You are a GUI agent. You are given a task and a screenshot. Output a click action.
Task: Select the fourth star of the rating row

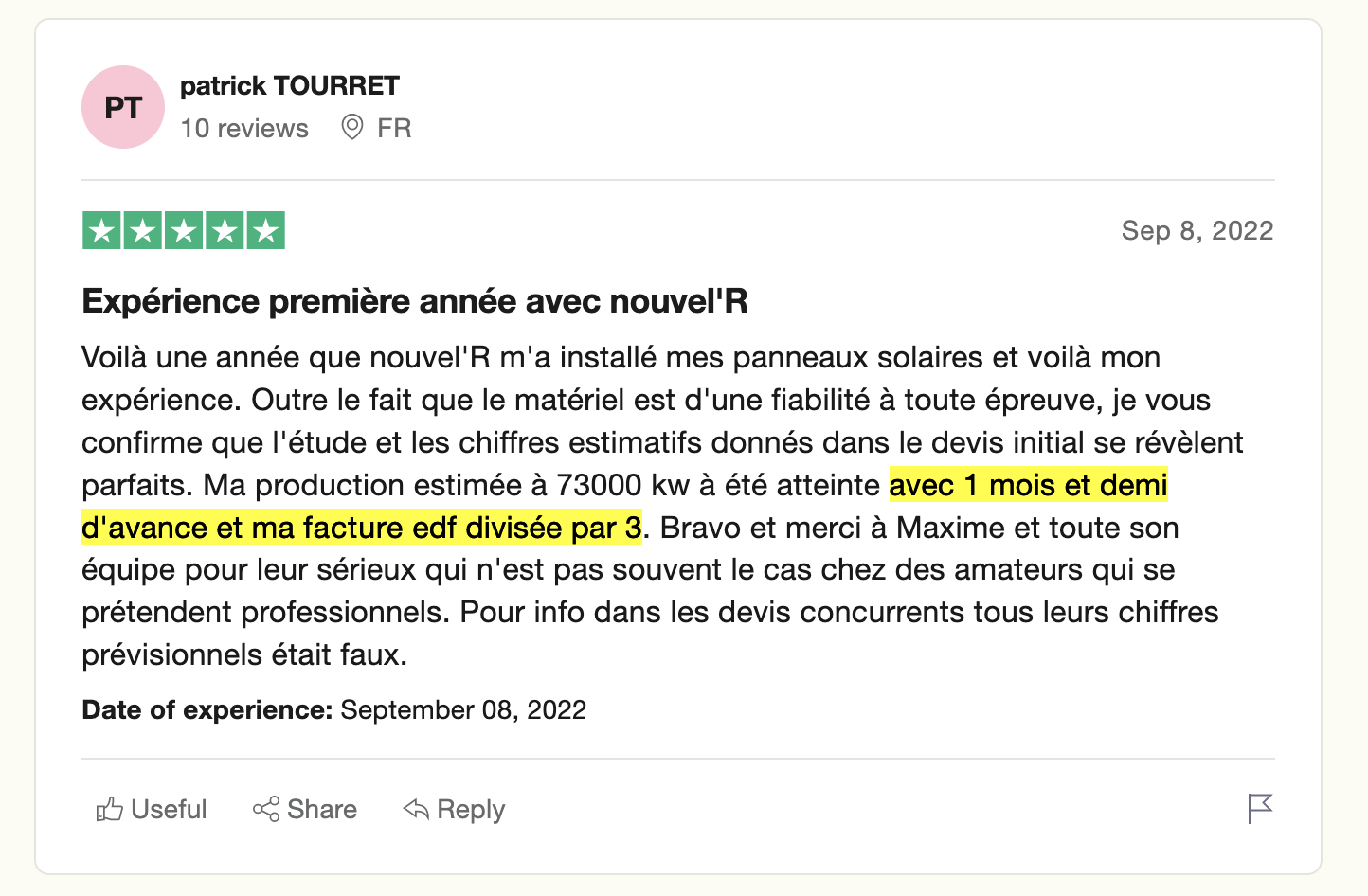225,229
